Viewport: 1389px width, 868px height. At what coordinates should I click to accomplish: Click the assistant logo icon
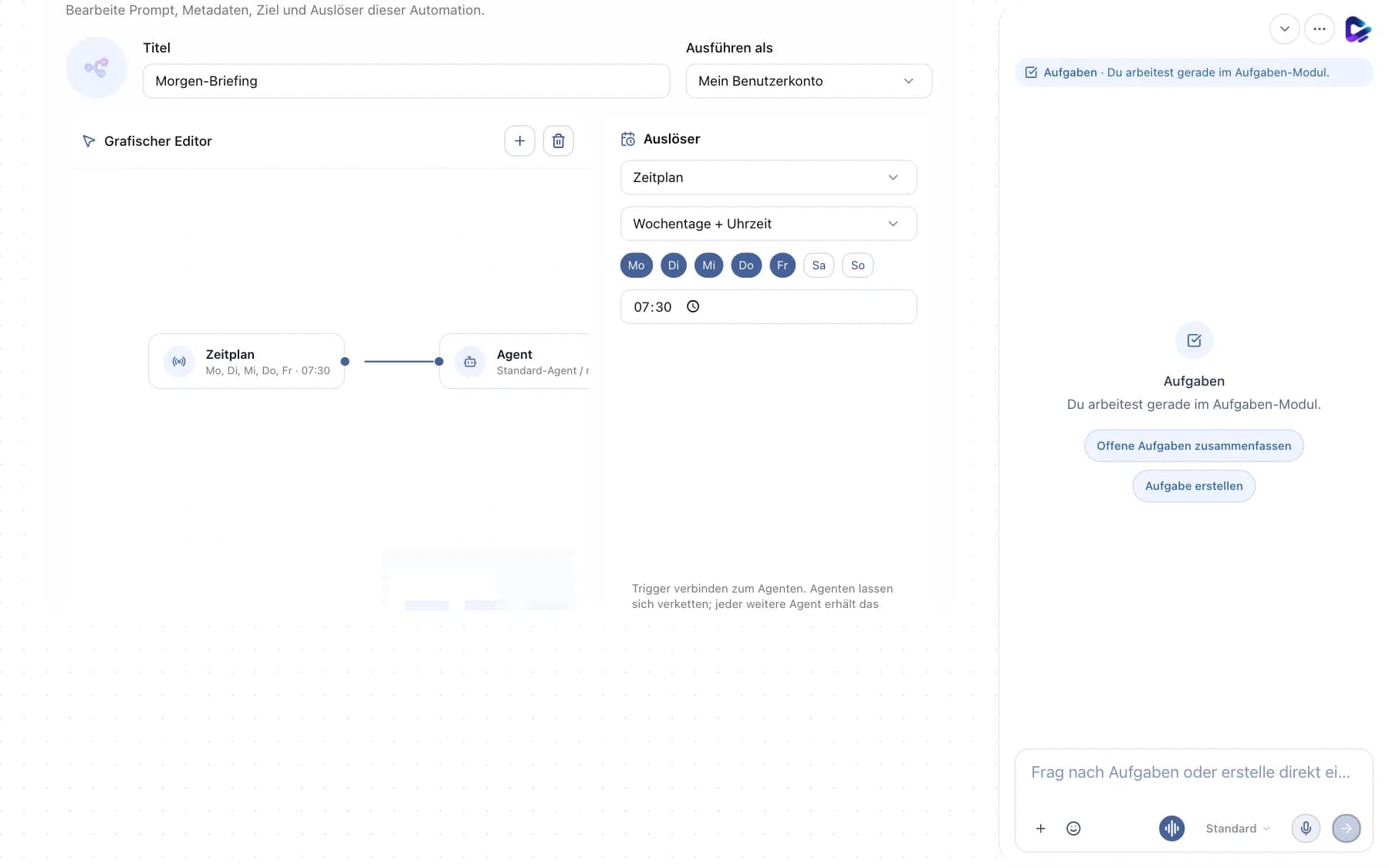coord(1357,29)
